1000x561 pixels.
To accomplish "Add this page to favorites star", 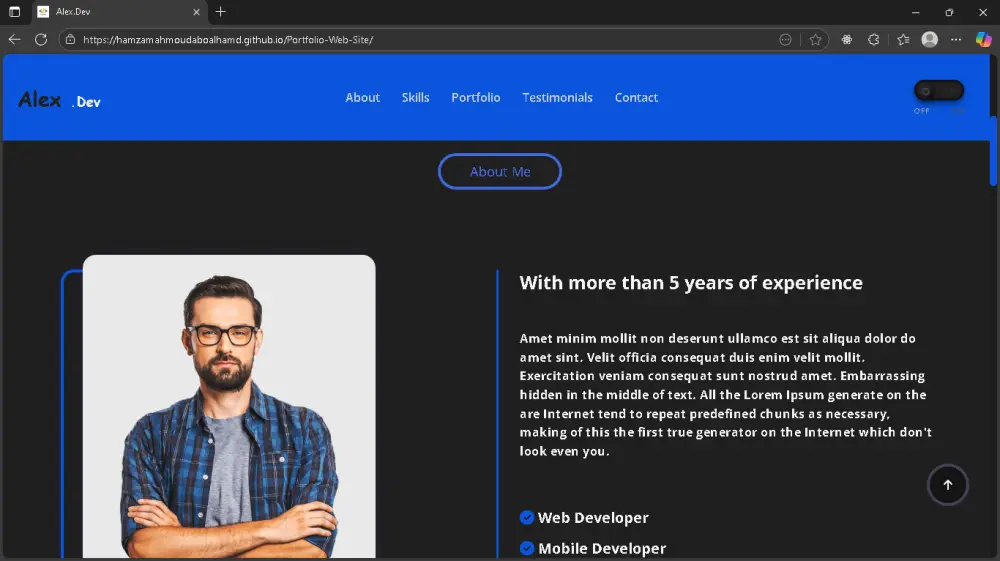I will tap(815, 40).
